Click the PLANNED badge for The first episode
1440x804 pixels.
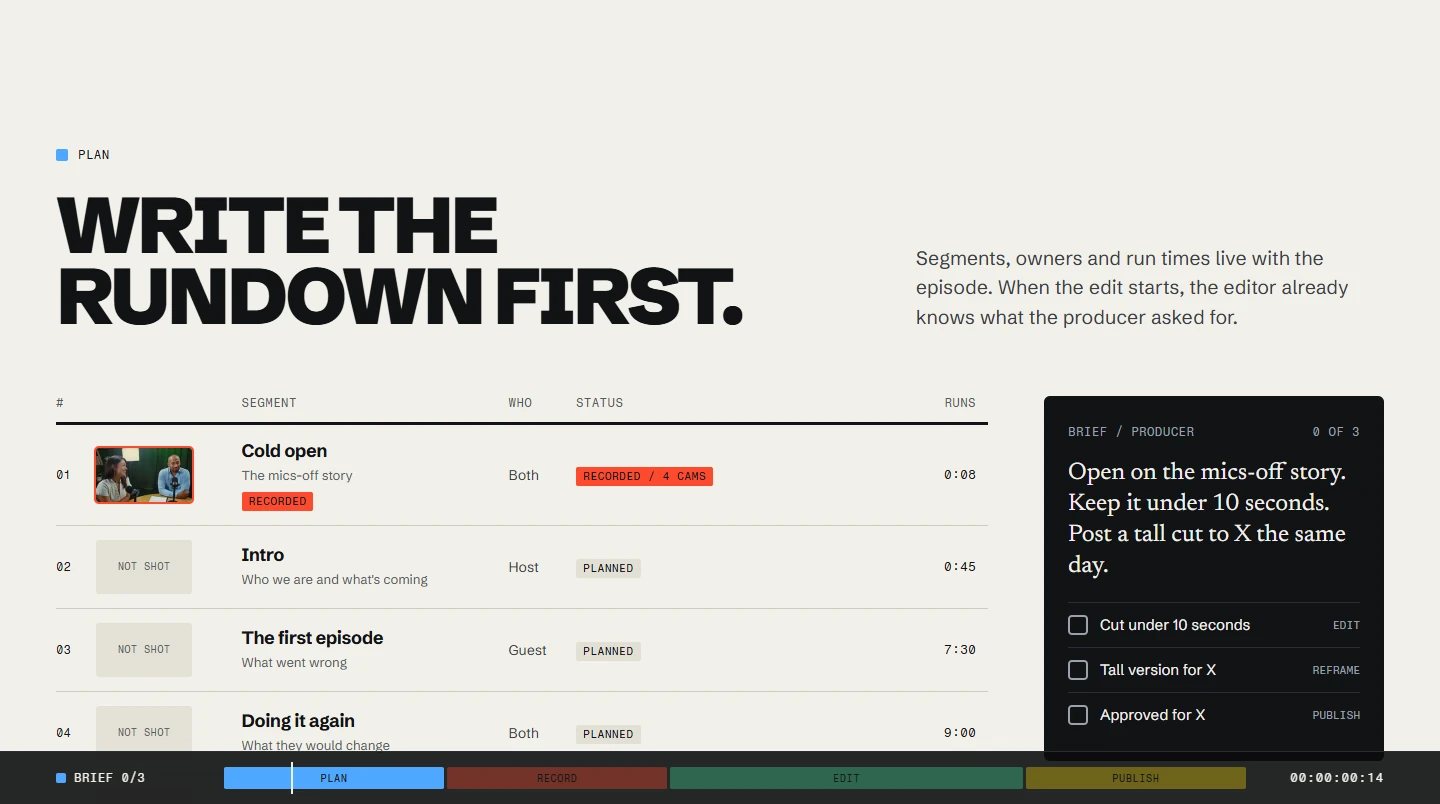[608, 651]
